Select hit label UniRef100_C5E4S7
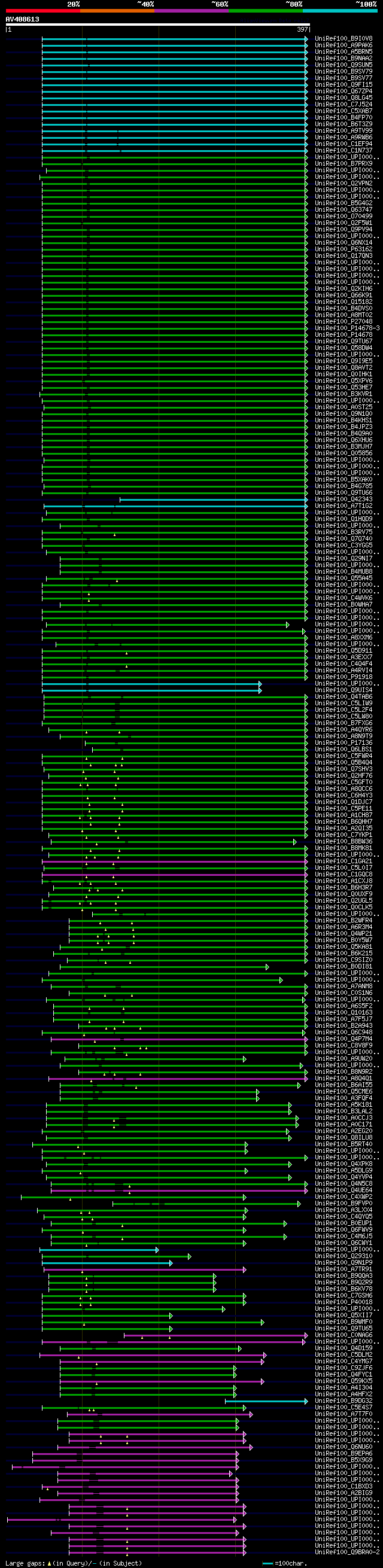The width and height of the screenshot is (383, 1568). (344, 1407)
